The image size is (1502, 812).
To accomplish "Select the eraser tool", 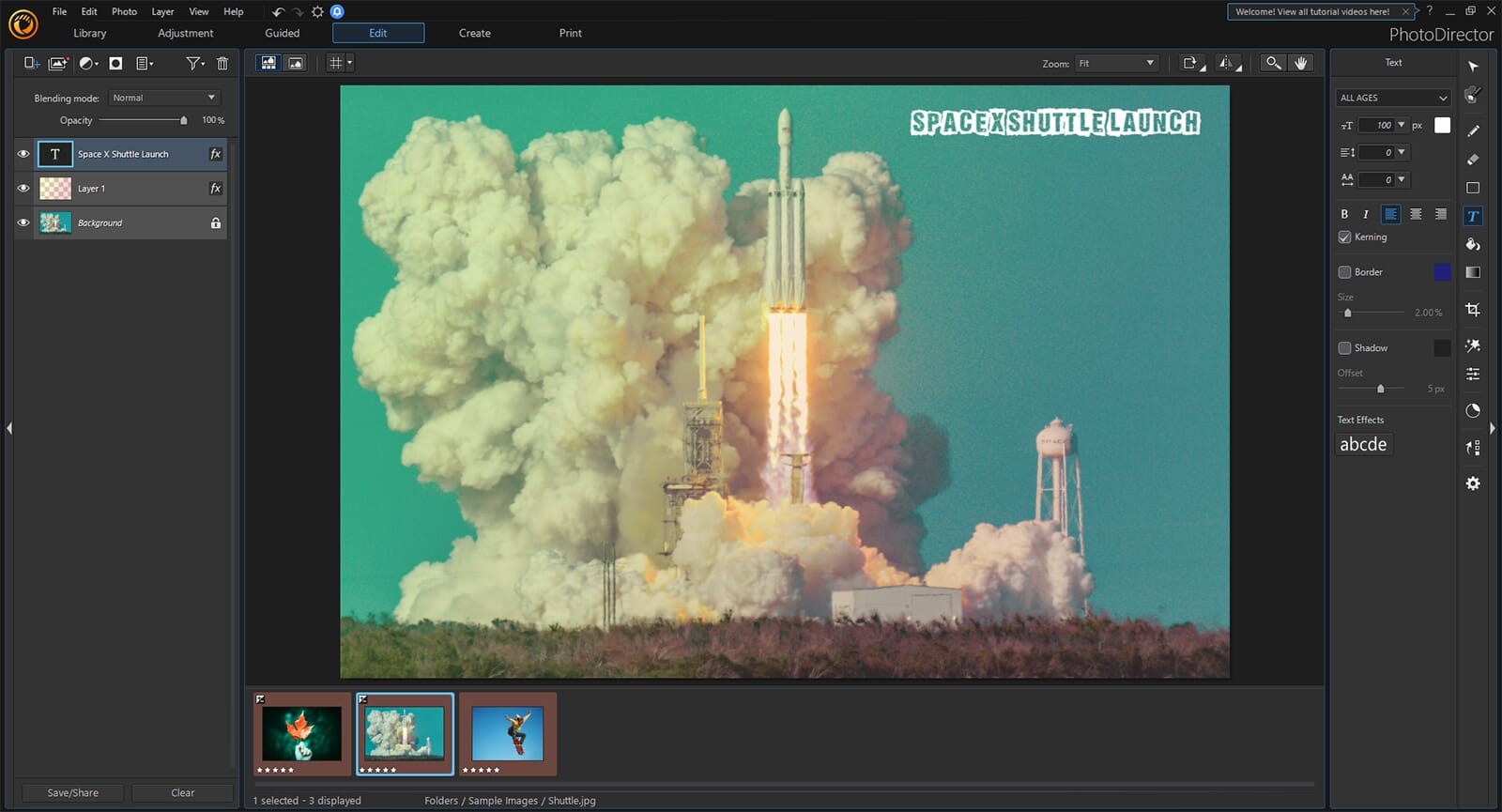I will tap(1473, 160).
